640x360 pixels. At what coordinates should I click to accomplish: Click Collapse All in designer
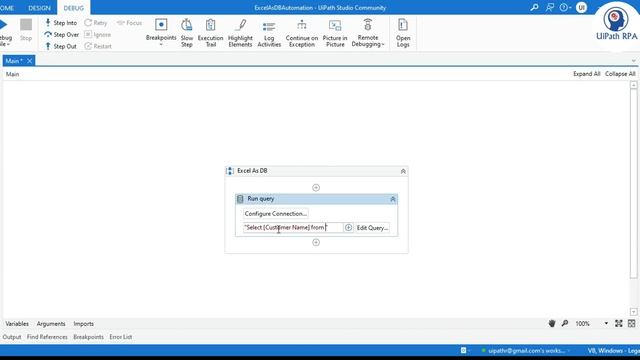click(x=620, y=74)
